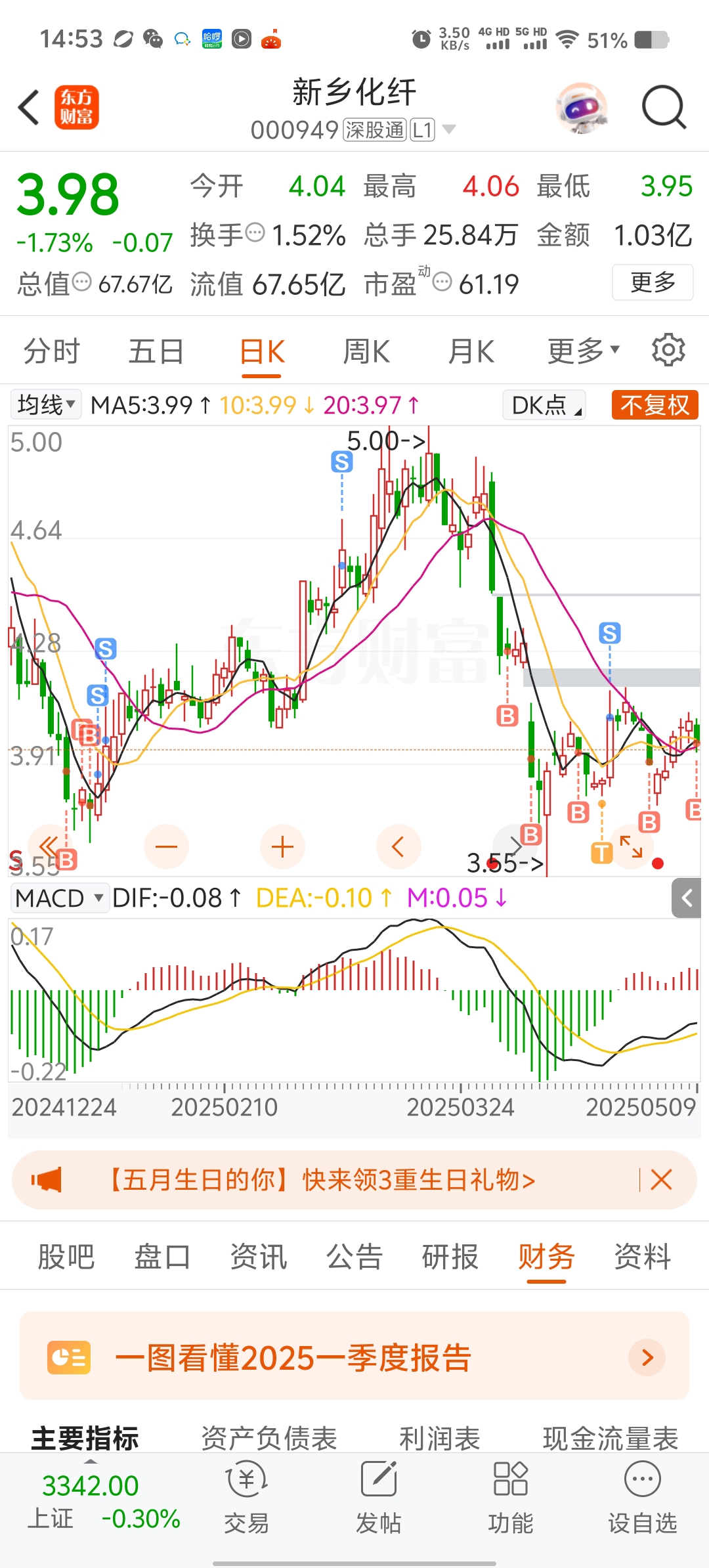Tap the Wi-Fi status bar icon
Image resolution: width=709 pixels, height=1568 pixels.
pyautogui.click(x=567, y=39)
